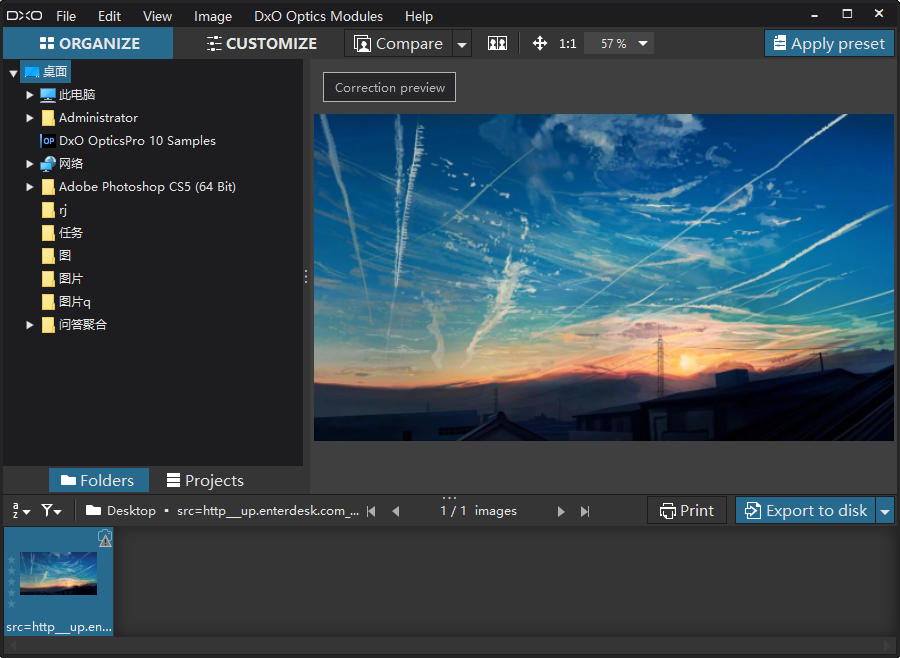Click Export to disk
Screen dimensions: 900x658
(805, 510)
